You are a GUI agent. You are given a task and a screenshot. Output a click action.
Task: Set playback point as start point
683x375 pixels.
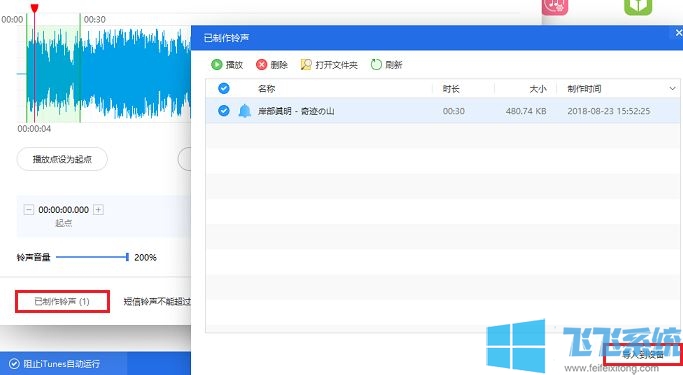[62, 159]
